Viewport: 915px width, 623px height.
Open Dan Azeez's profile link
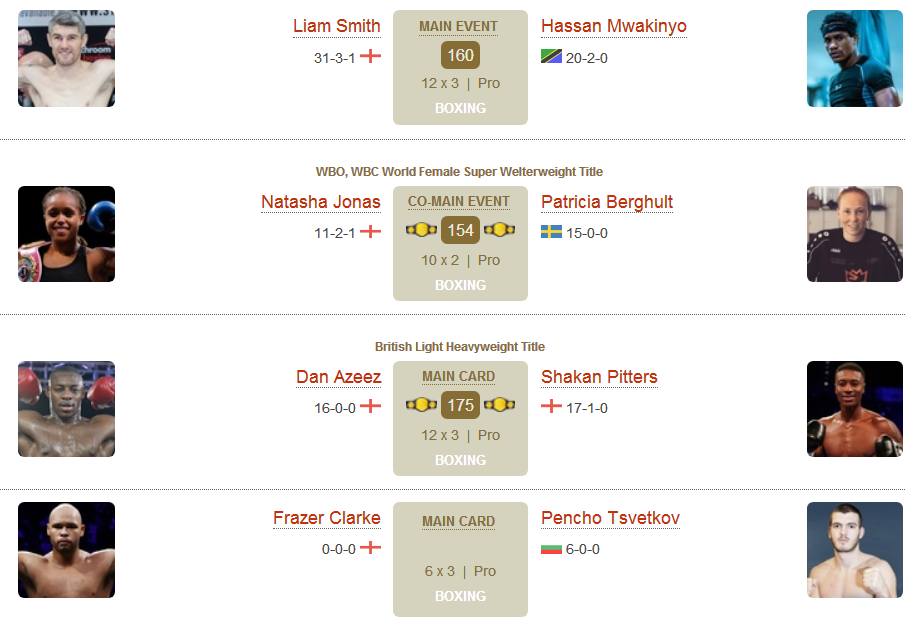[x=338, y=377]
